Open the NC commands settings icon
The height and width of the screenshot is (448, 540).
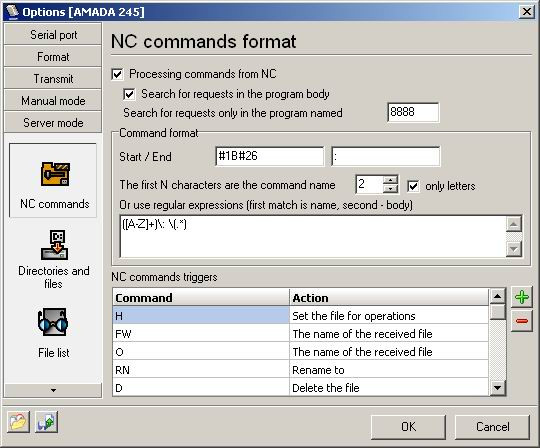pyautogui.click(x=55, y=174)
